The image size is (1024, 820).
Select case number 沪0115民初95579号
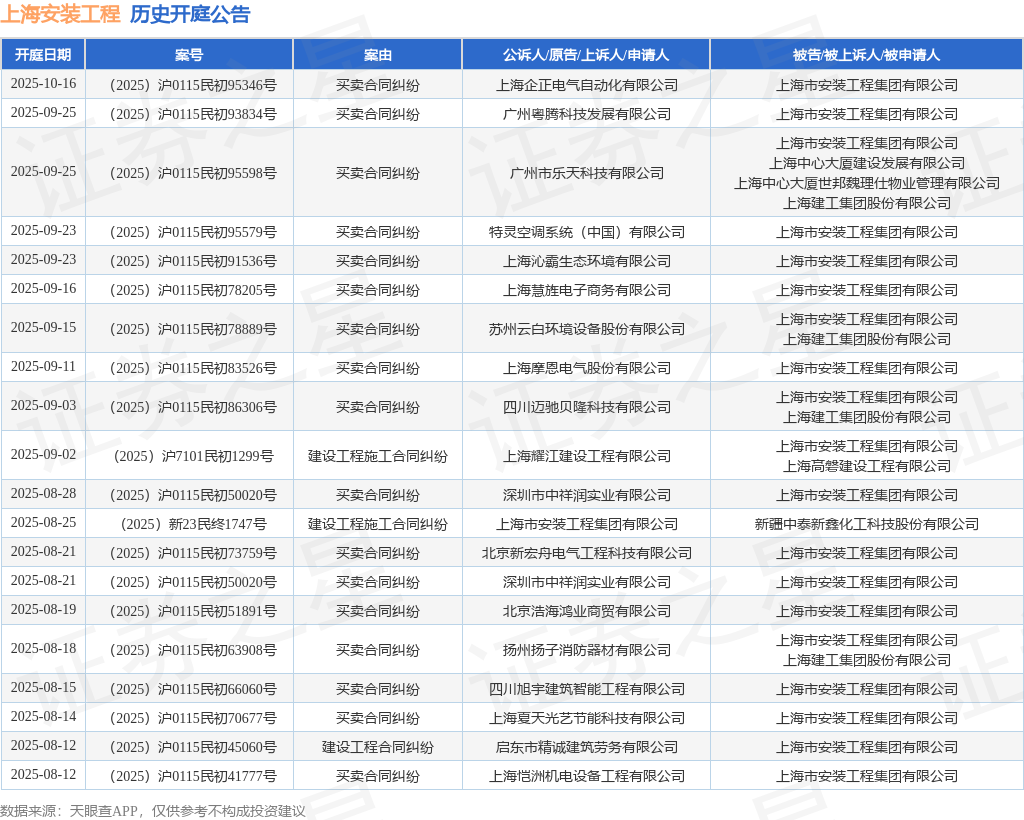193,232
